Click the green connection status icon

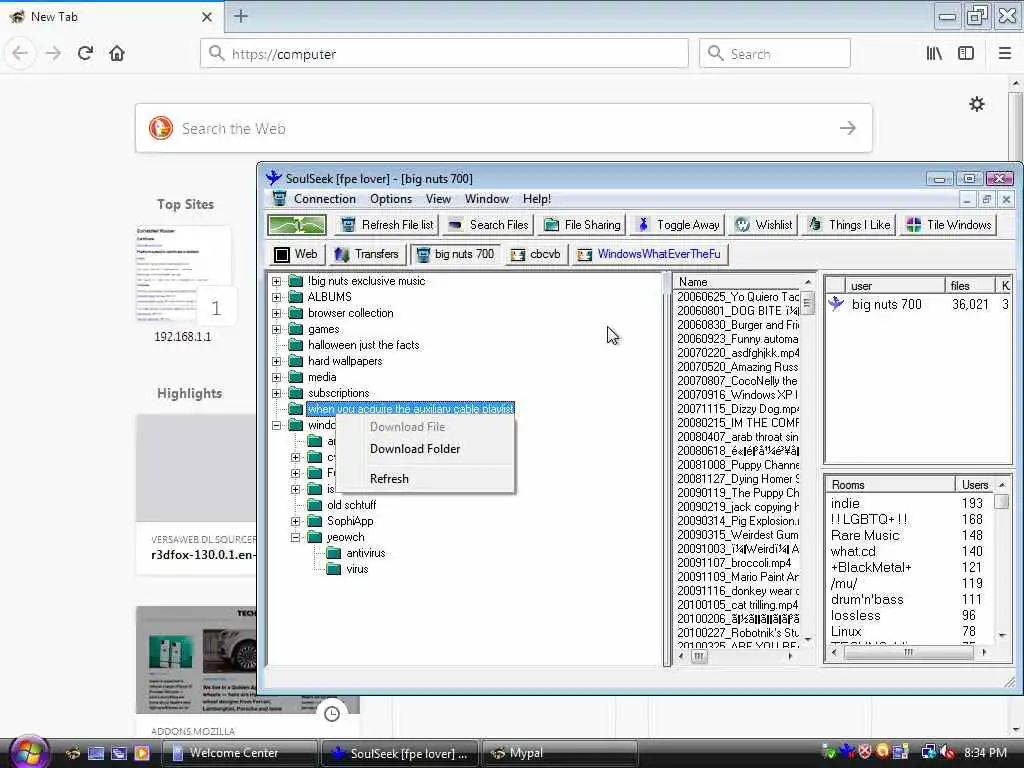click(296, 225)
